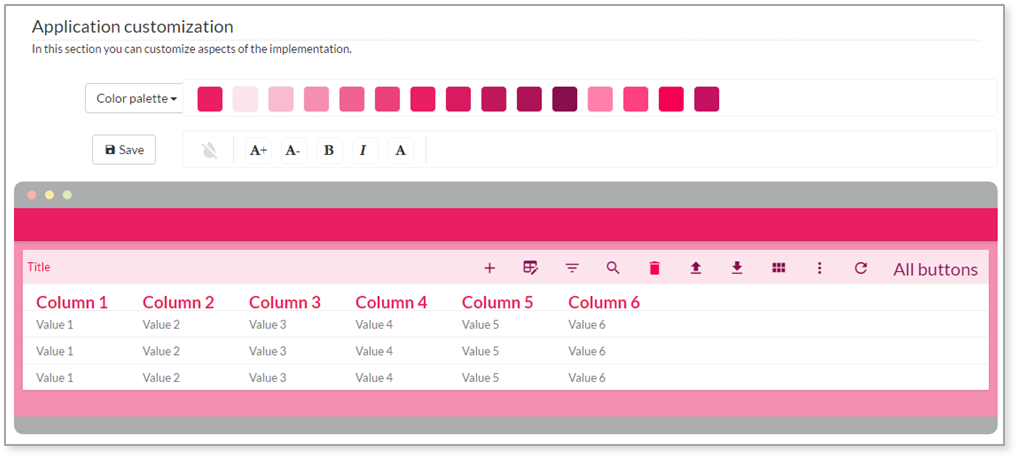Select the darkest maroon color swatch
1018x459 pixels.
coord(565,99)
